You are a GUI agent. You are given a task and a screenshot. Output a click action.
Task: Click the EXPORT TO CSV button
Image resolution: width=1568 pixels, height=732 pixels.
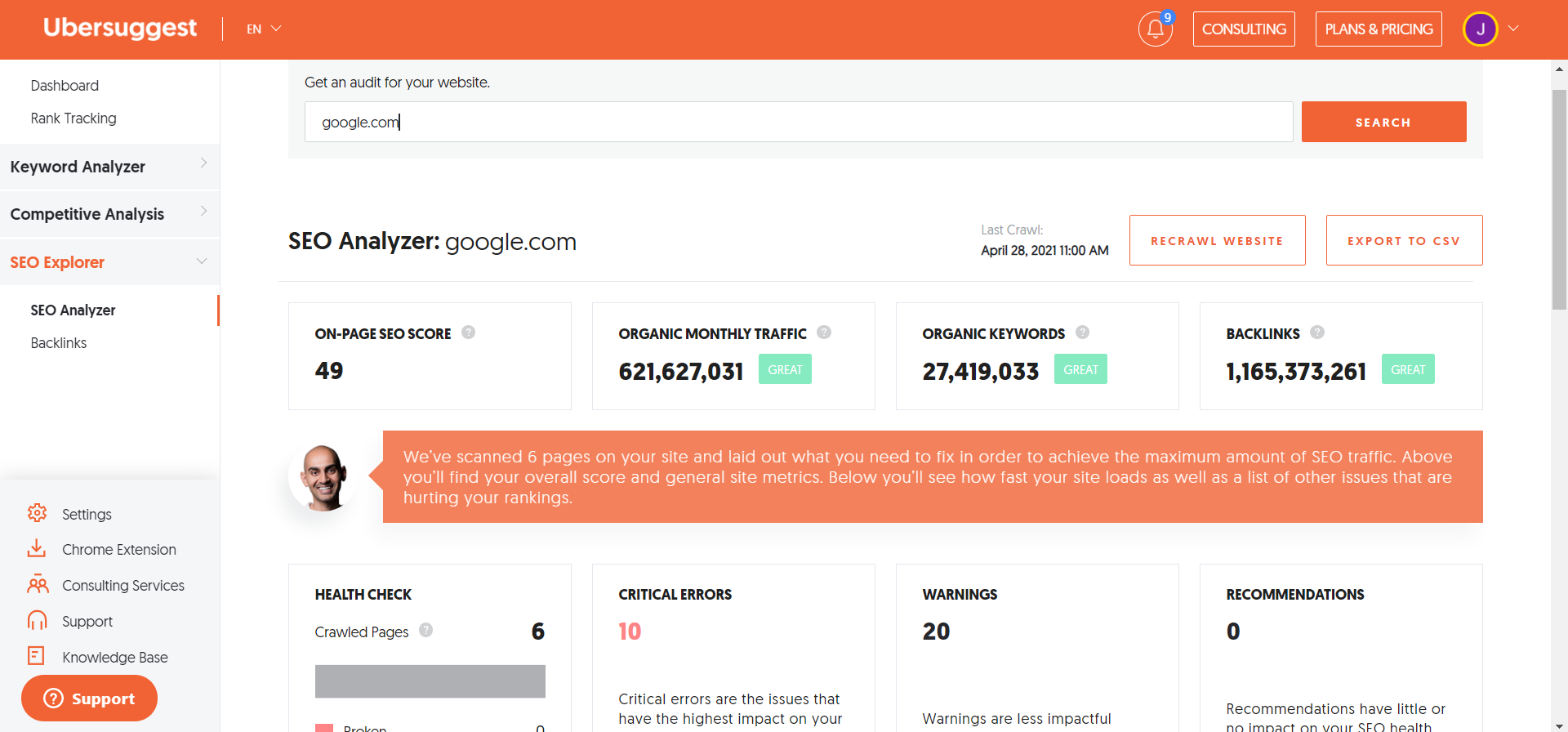pyautogui.click(x=1404, y=240)
